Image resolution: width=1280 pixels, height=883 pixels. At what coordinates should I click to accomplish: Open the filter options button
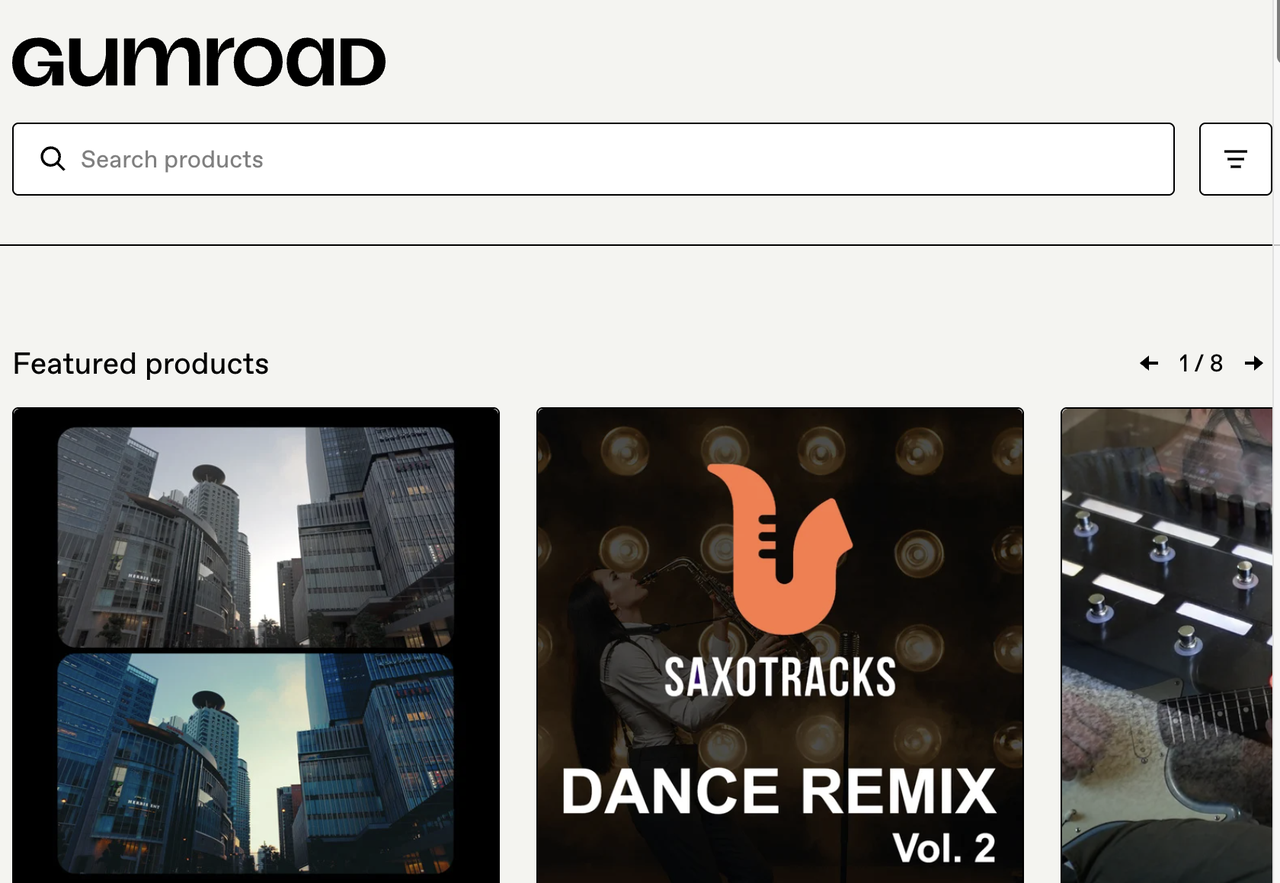1235,159
